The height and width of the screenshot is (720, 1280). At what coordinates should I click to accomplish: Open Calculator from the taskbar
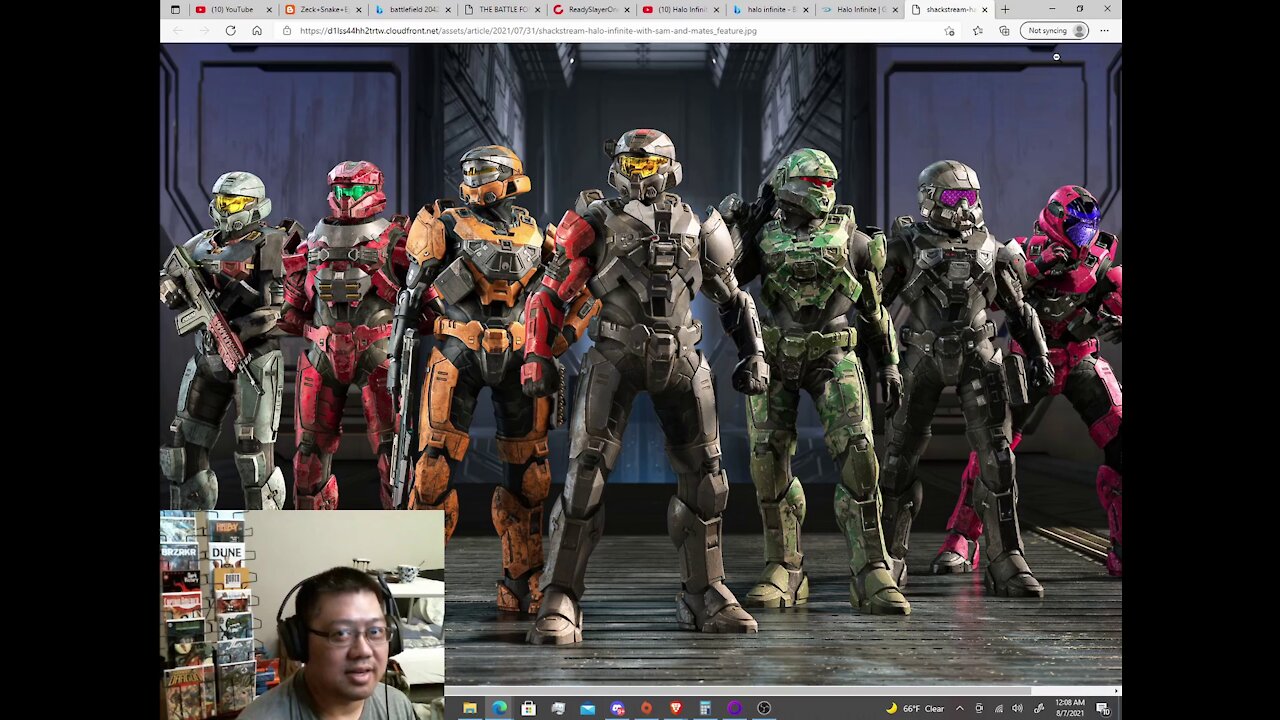pos(705,708)
